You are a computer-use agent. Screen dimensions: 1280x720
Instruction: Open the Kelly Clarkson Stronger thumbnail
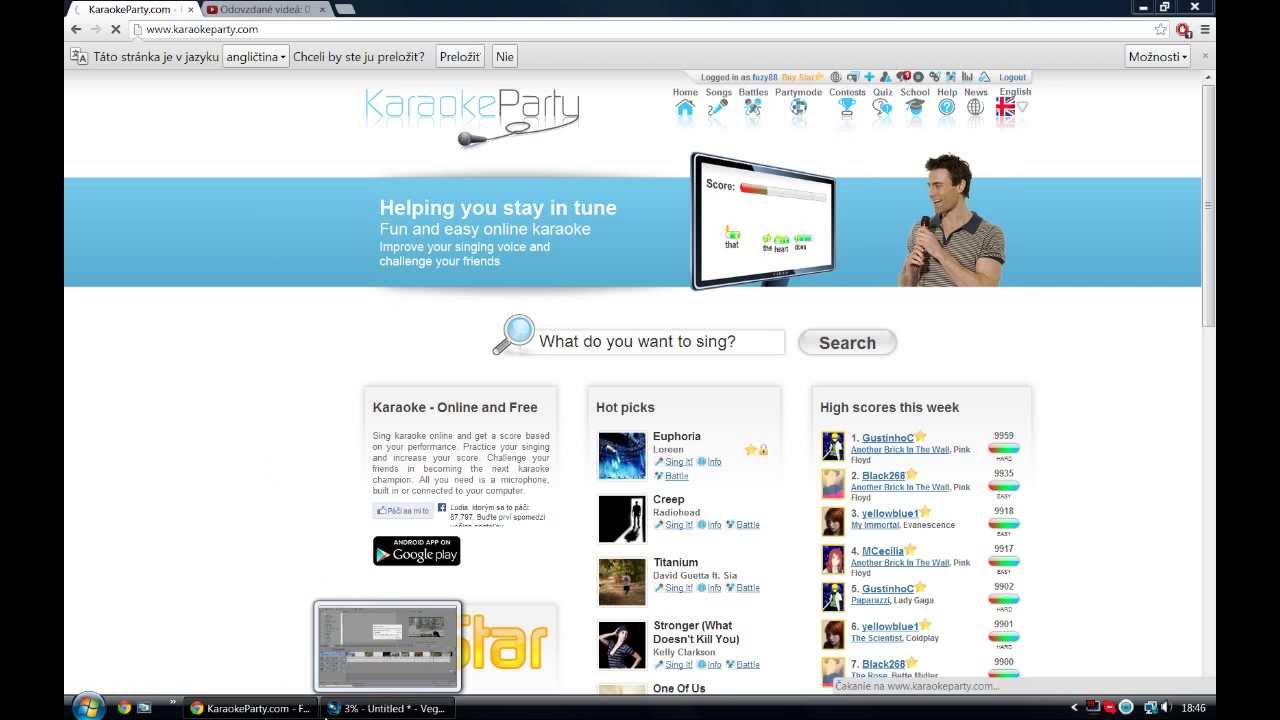tap(622, 645)
